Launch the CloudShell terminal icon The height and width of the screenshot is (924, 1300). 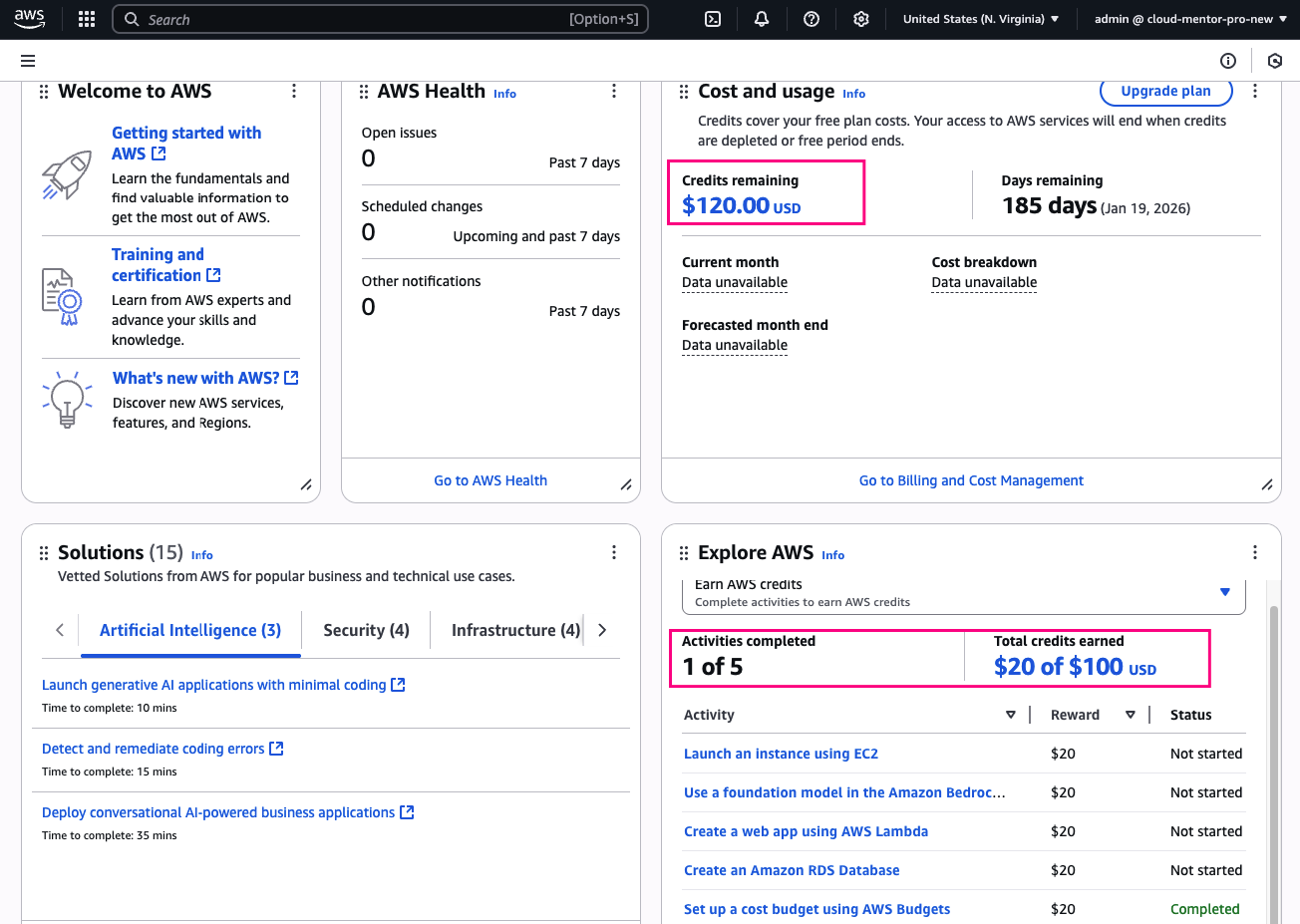pos(713,19)
